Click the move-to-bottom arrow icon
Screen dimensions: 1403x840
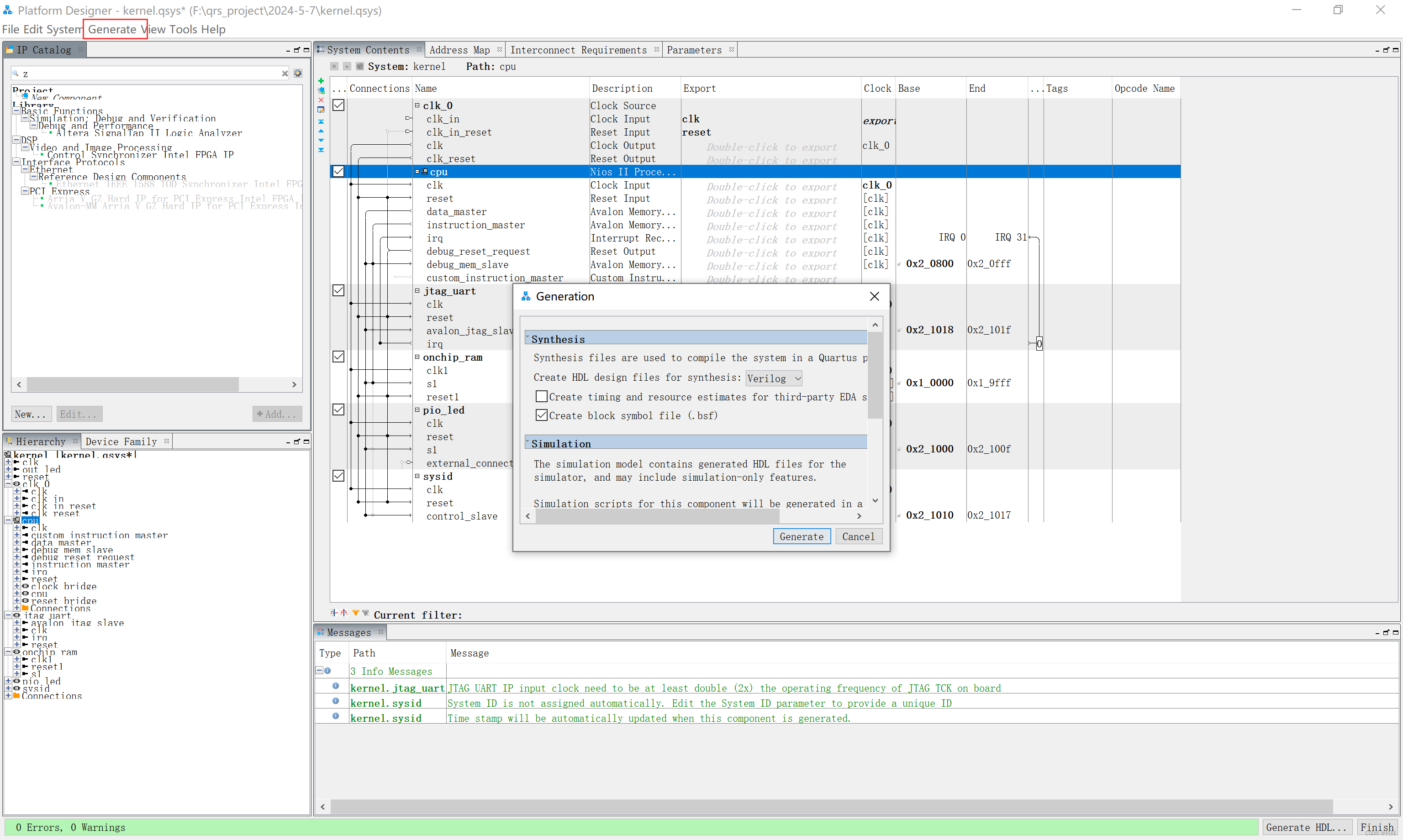coord(321,150)
